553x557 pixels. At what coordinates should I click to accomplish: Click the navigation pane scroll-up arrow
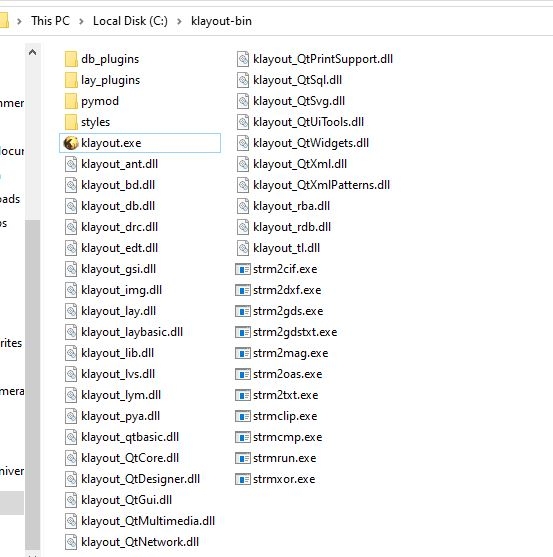click(33, 53)
